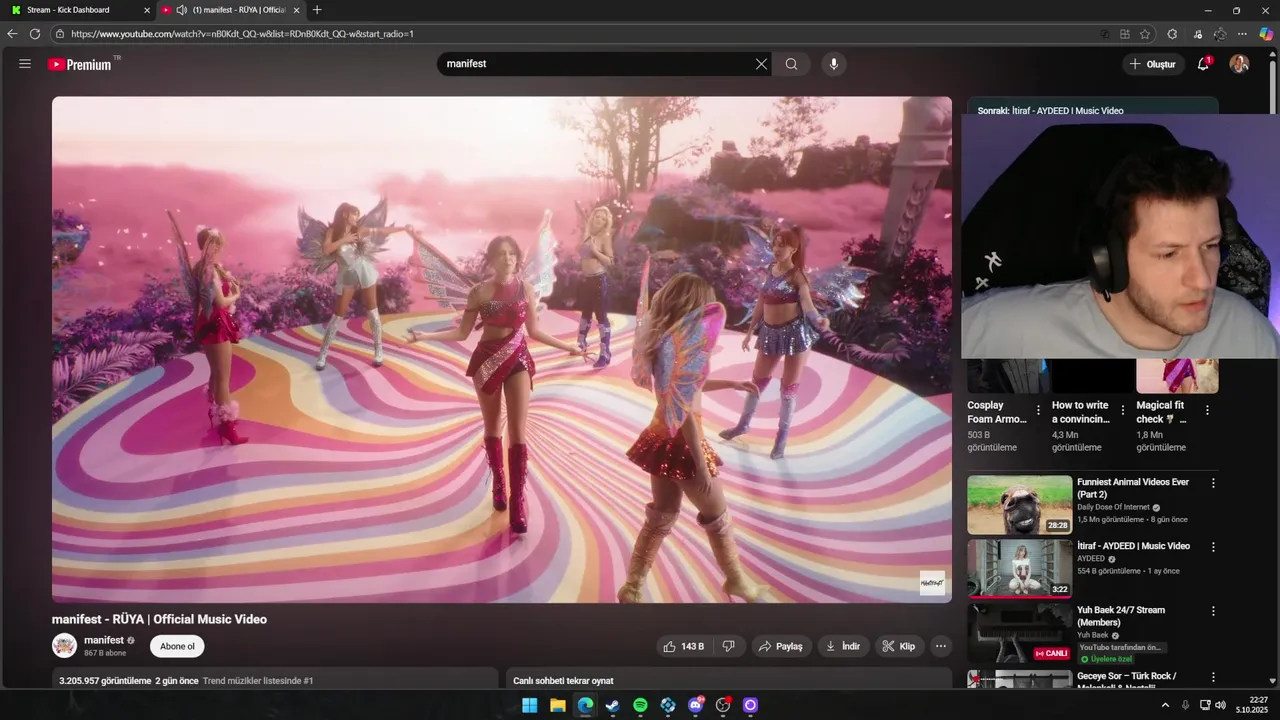This screenshot has height=720, width=1280.
Task: Close the manifest YouTube tab
Action: pos(296,10)
